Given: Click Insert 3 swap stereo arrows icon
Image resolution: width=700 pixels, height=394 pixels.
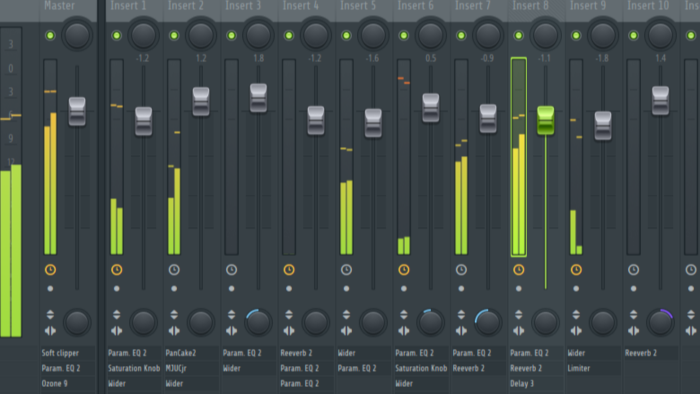Looking at the screenshot, I should click(231, 331).
